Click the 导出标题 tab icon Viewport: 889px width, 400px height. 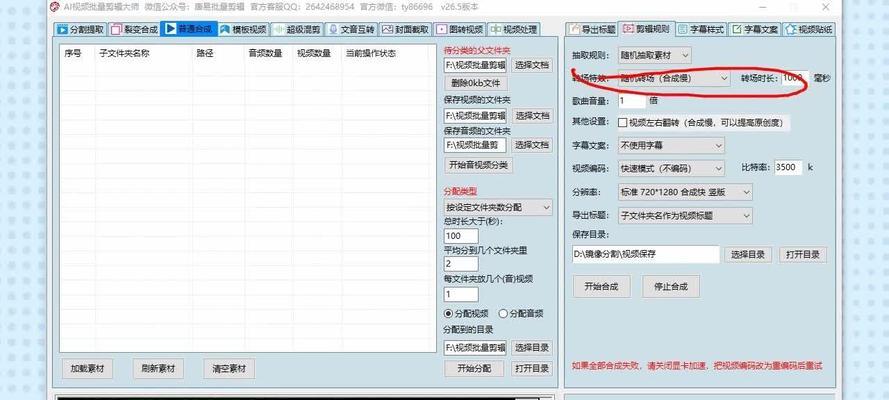point(574,29)
